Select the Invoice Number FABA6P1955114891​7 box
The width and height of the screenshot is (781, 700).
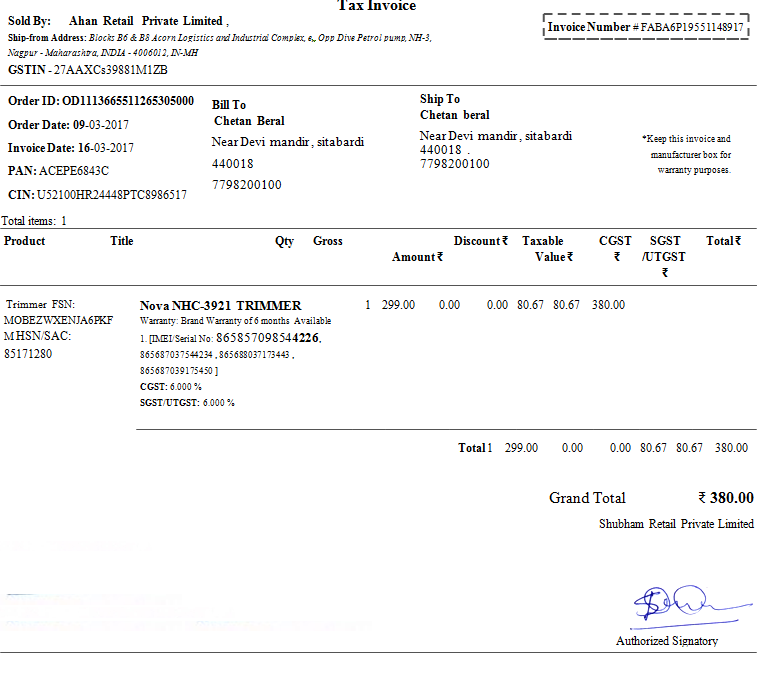pyautogui.click(x=646, y=27)
